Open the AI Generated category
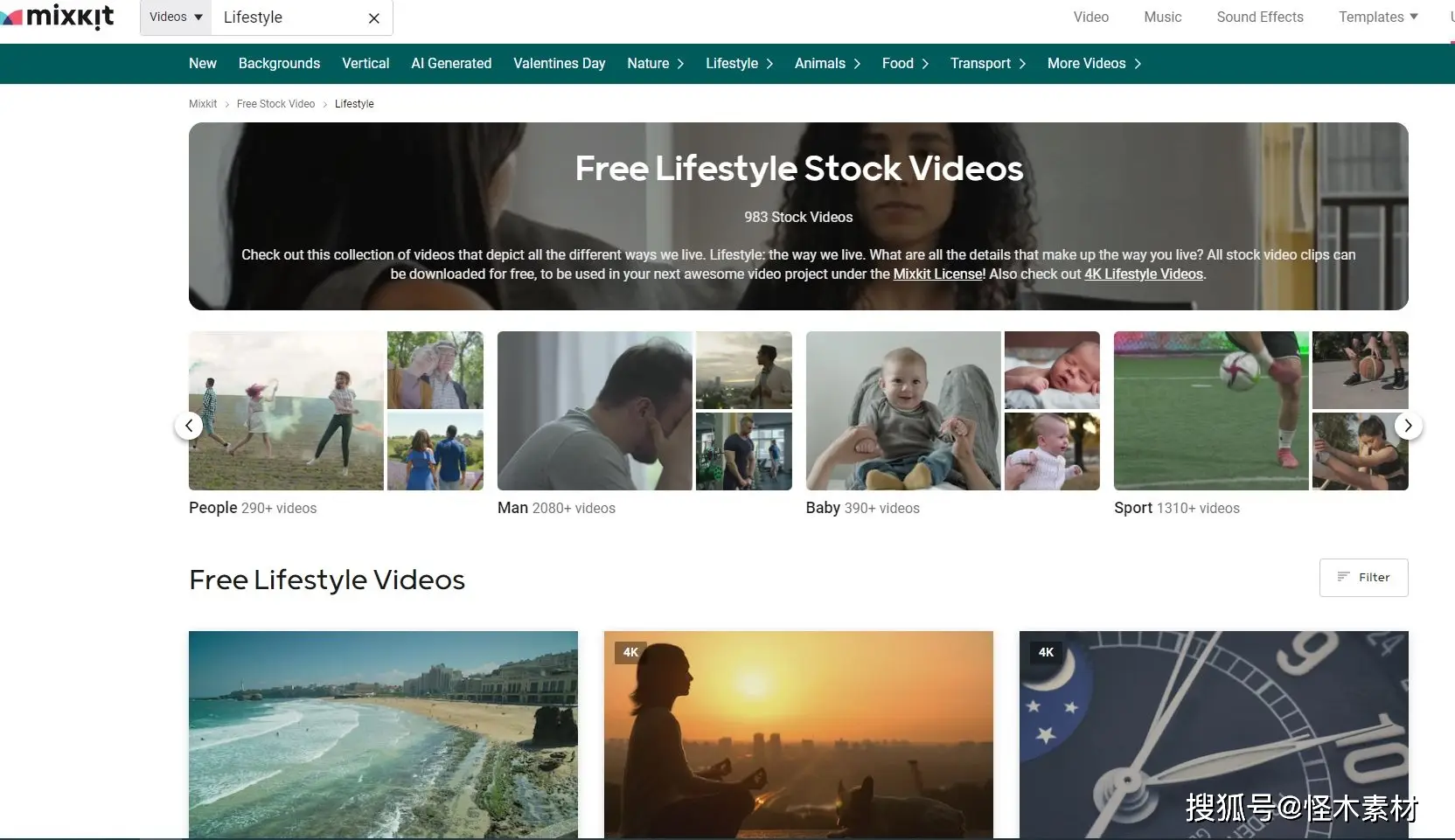 pos(451,63)
